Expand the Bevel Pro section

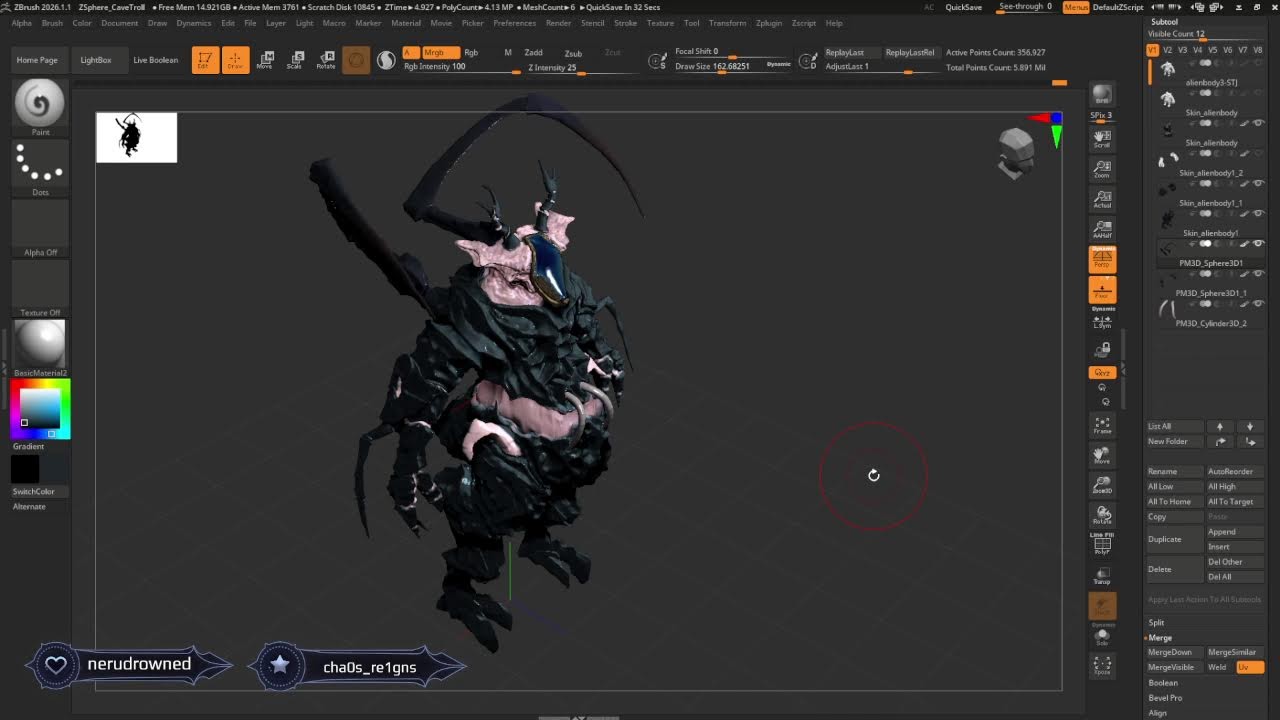pyautogui.click(x=1165, y=697)
